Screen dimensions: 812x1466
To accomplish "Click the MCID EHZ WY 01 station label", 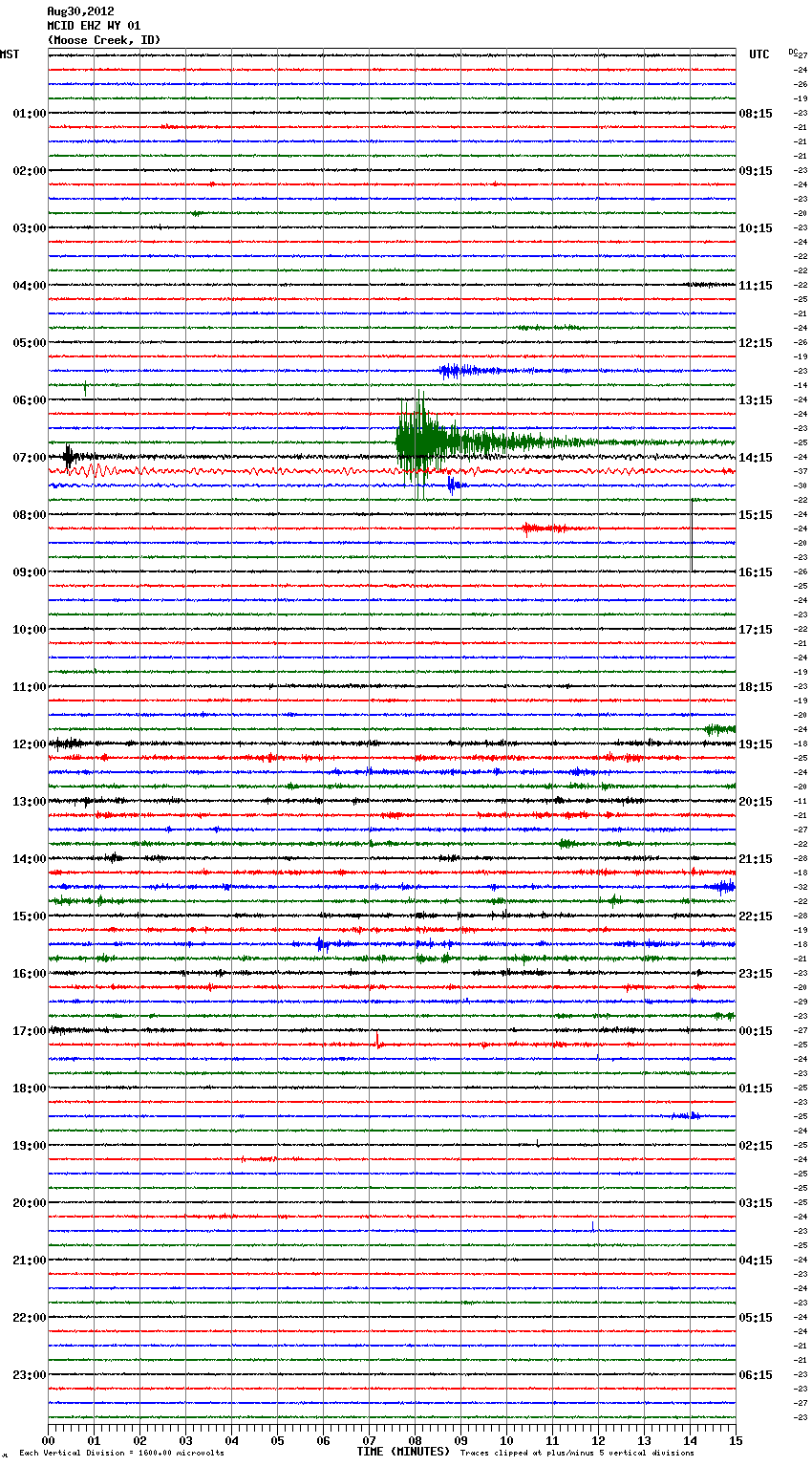I will [x=94, y=26].
